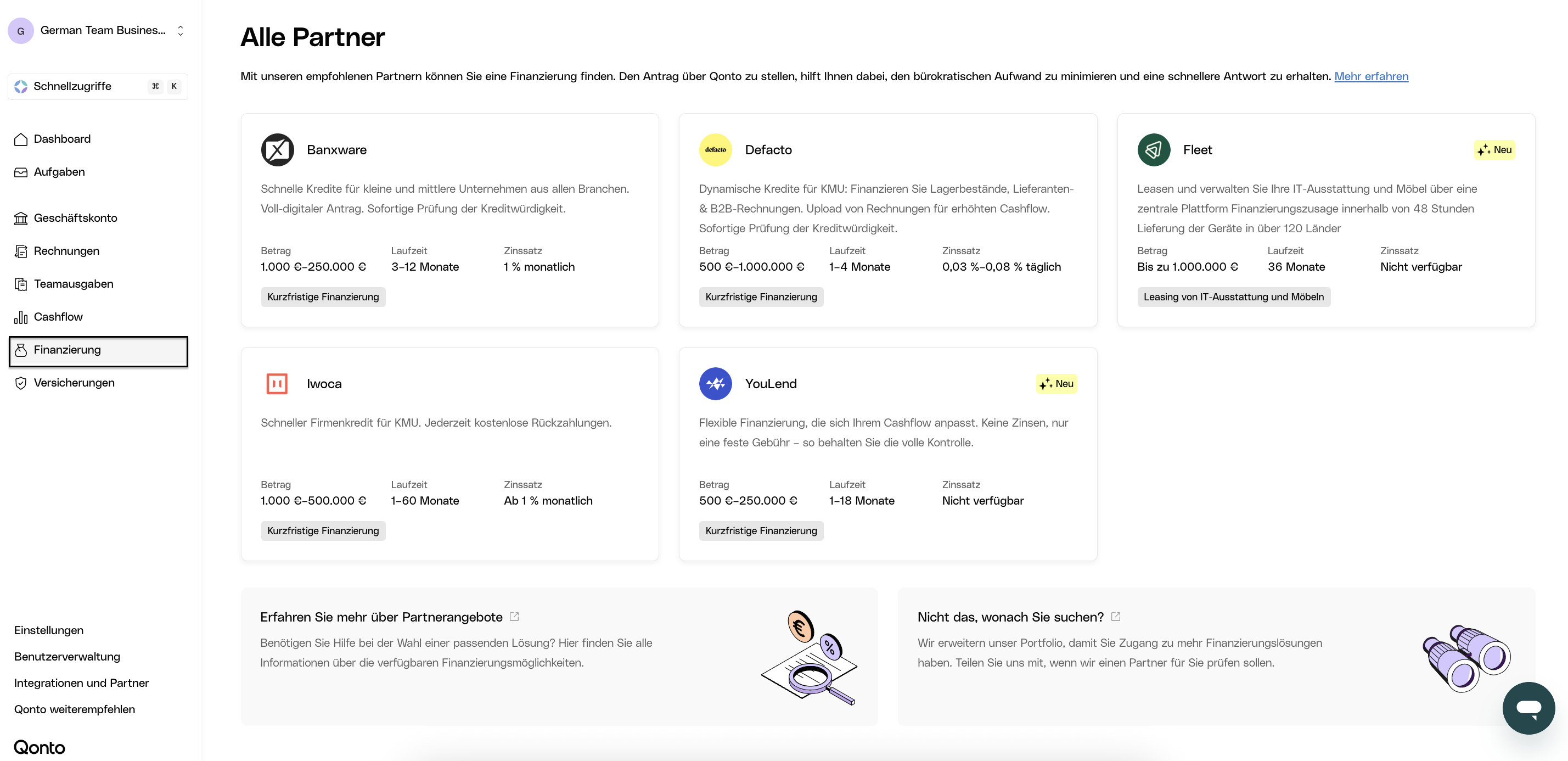The height and width of the screenshot is (761, 1568).
Task: Open Schnellzugriffe quick access search
Action: 97,86
